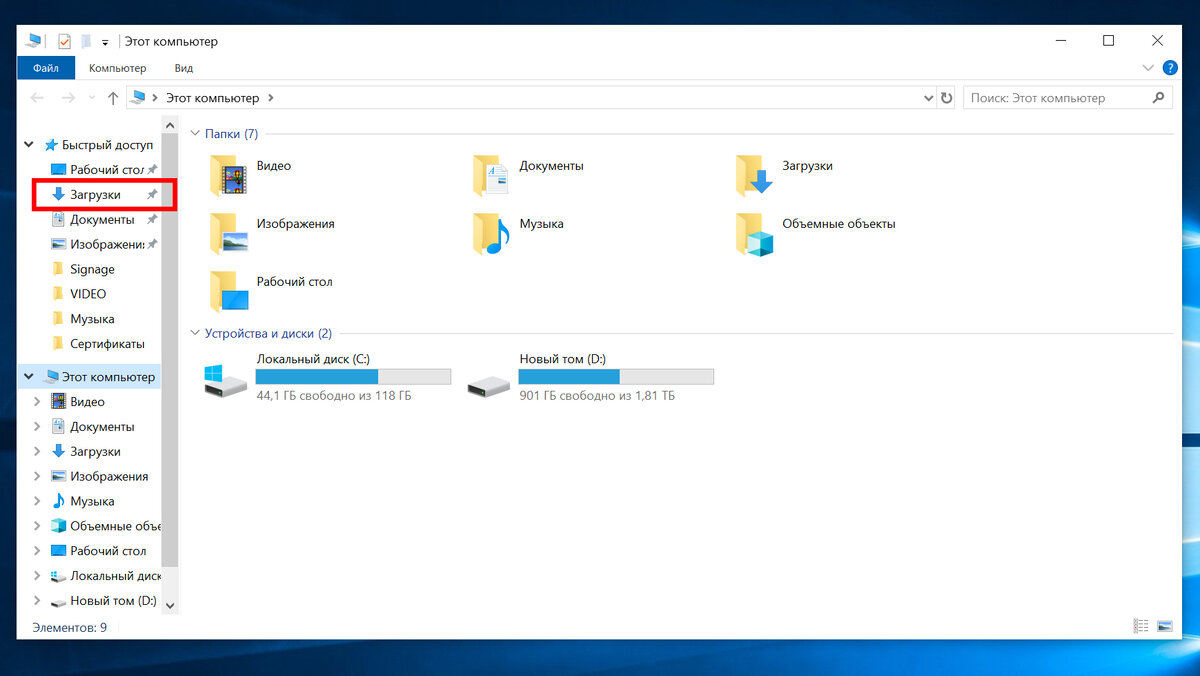Select Объемные объекты in navigation pane

tap(106, 526)
